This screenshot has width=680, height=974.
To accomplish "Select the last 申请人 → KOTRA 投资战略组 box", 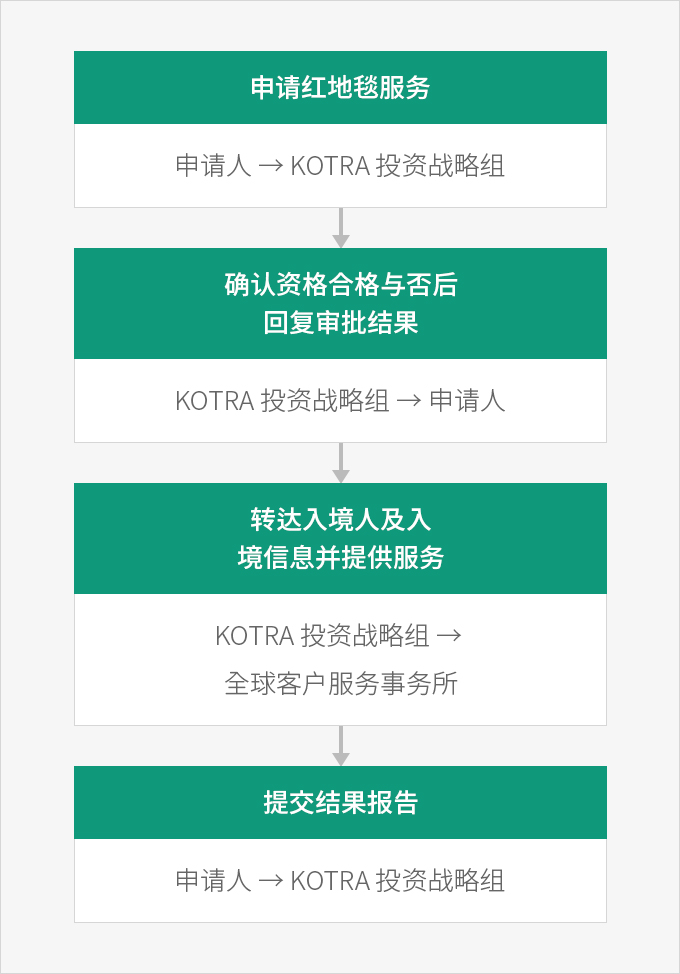I will pyautogui.click(x=340, y=881).
